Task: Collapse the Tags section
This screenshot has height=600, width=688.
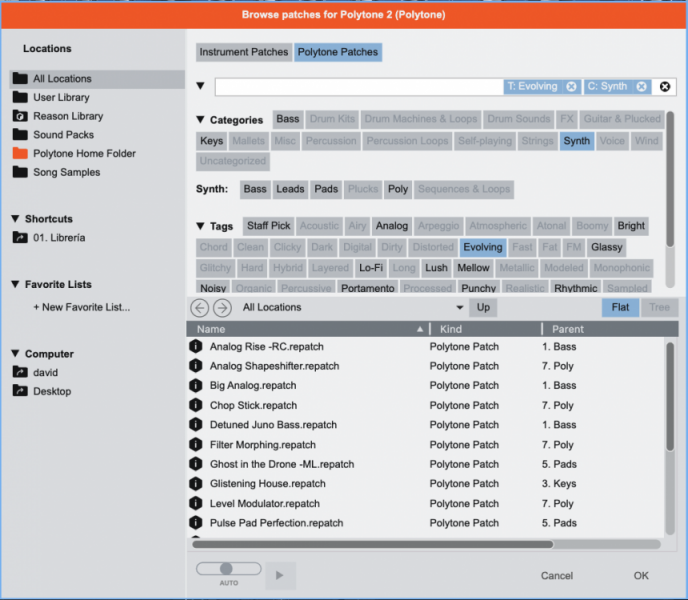Action: (201, 226)
